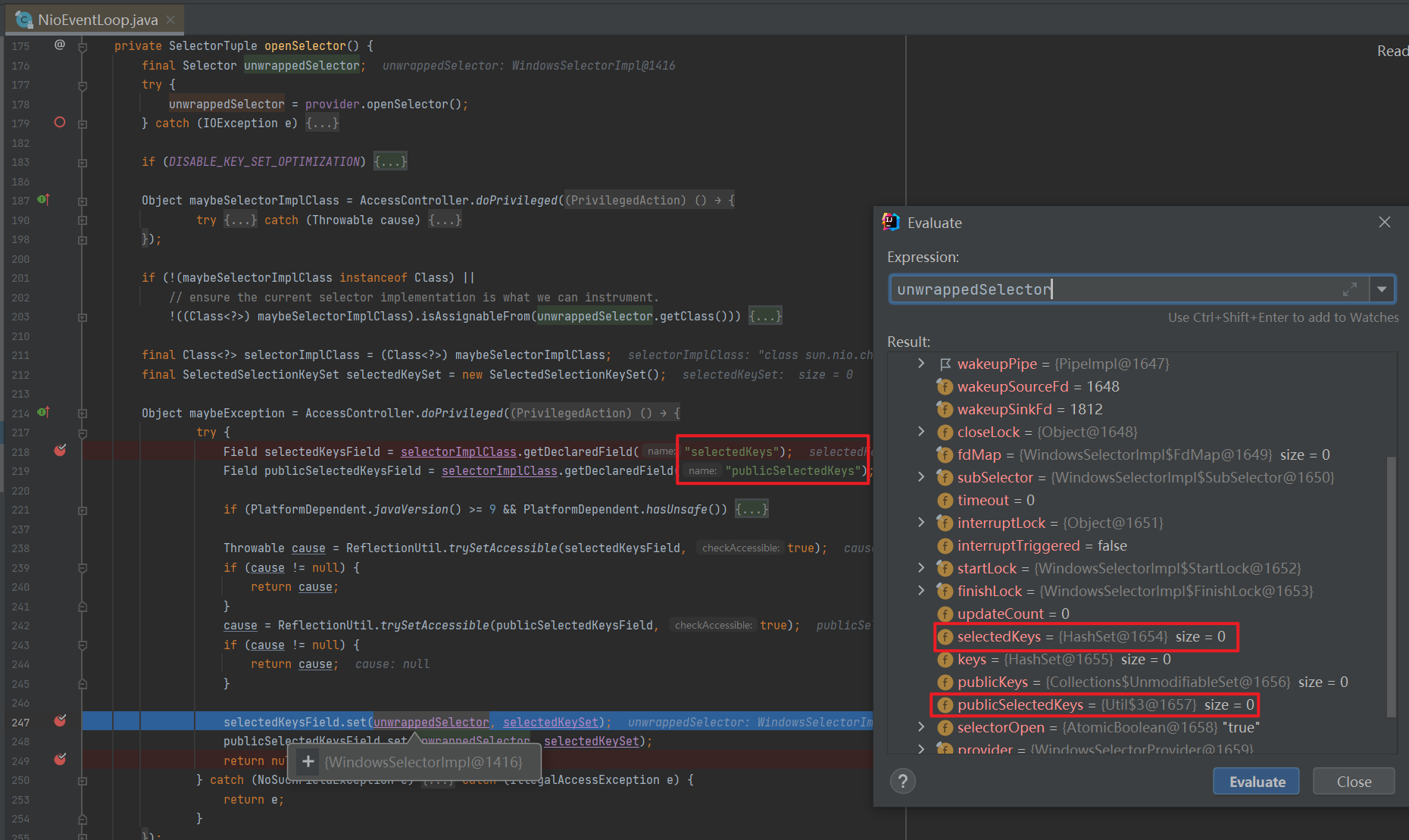Viewport: 1409px width, 840px height.
Task: Click the Close button in Evaluate dialog
Action: click(x=1353, y=782)
